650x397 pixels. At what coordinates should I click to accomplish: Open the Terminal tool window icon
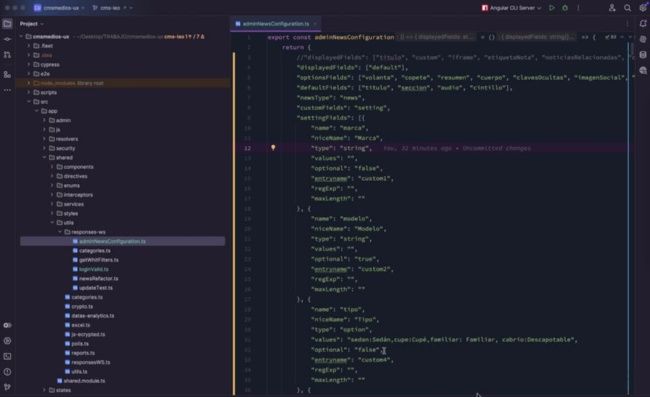coord(7,356)
